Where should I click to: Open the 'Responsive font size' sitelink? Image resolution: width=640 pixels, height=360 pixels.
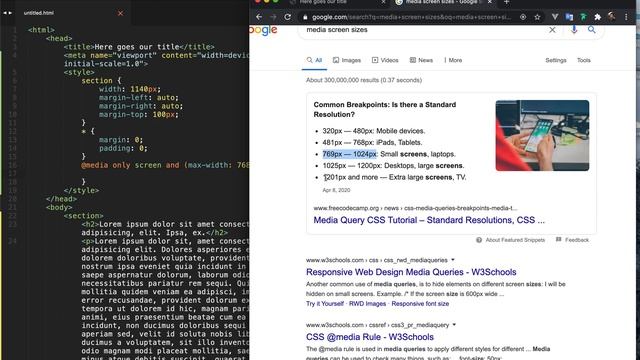coord(420,304)
